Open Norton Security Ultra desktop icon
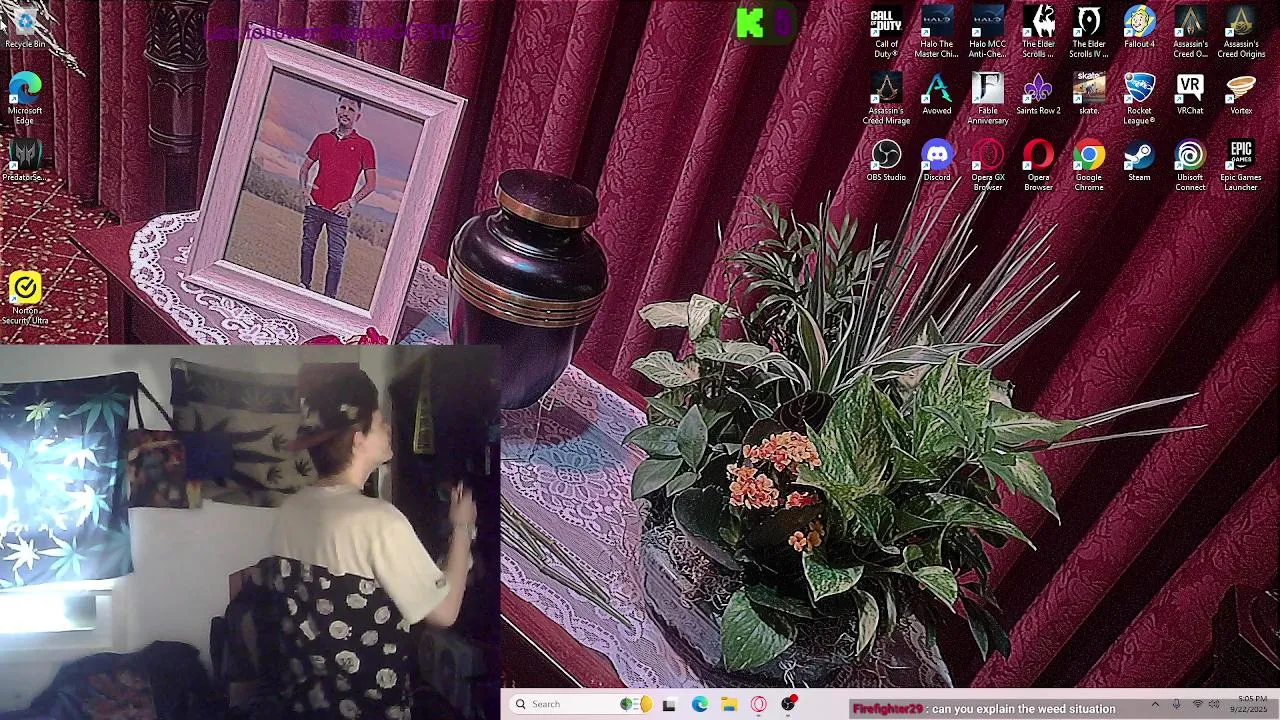1280x720 pixels. 25,298
